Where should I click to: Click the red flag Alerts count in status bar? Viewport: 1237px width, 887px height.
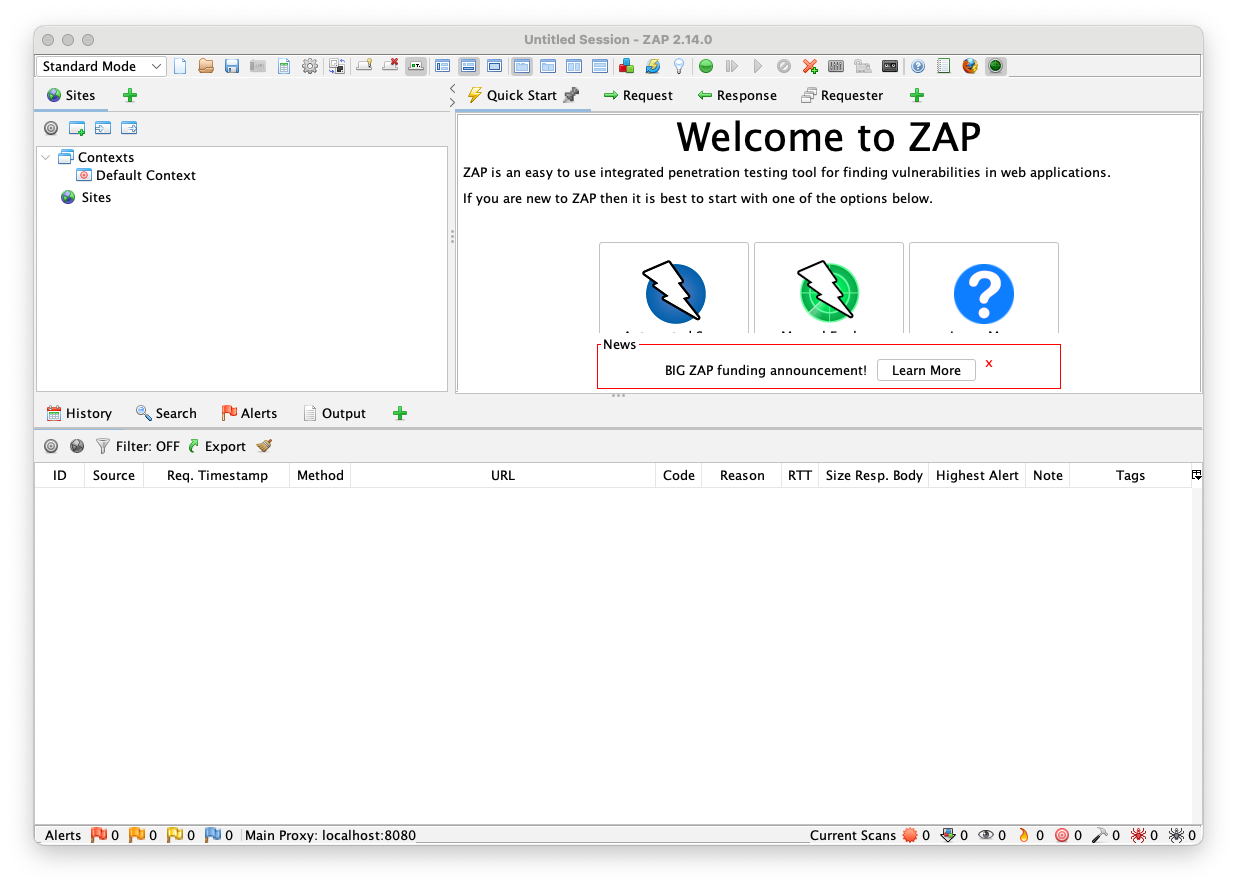(105, 835)
